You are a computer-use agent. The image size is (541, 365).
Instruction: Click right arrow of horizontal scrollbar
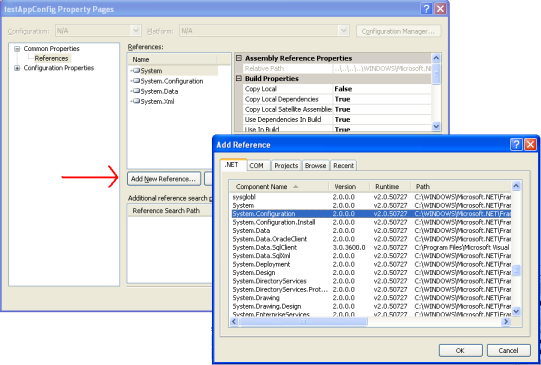click(506, 322)
